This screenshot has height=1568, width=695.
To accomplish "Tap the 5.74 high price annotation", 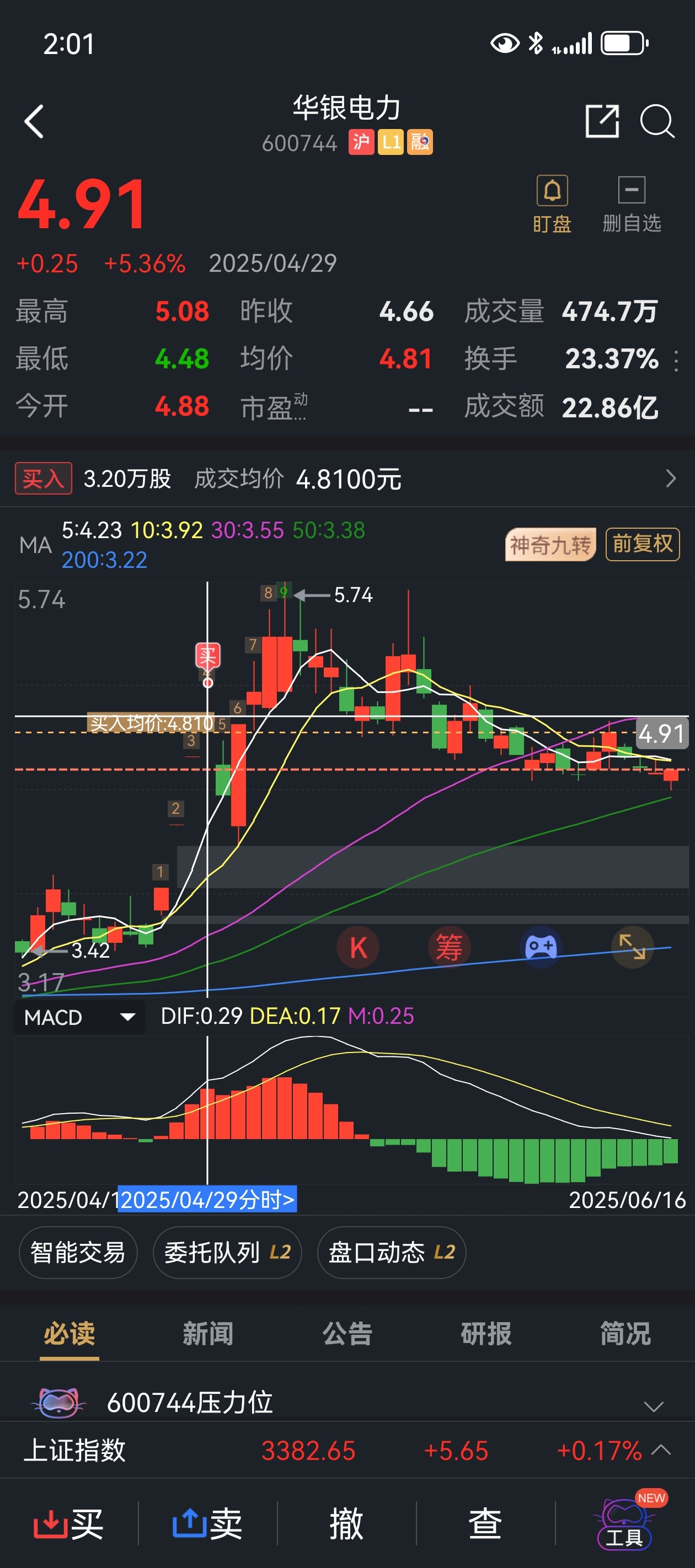I will [x=353, y=595].
